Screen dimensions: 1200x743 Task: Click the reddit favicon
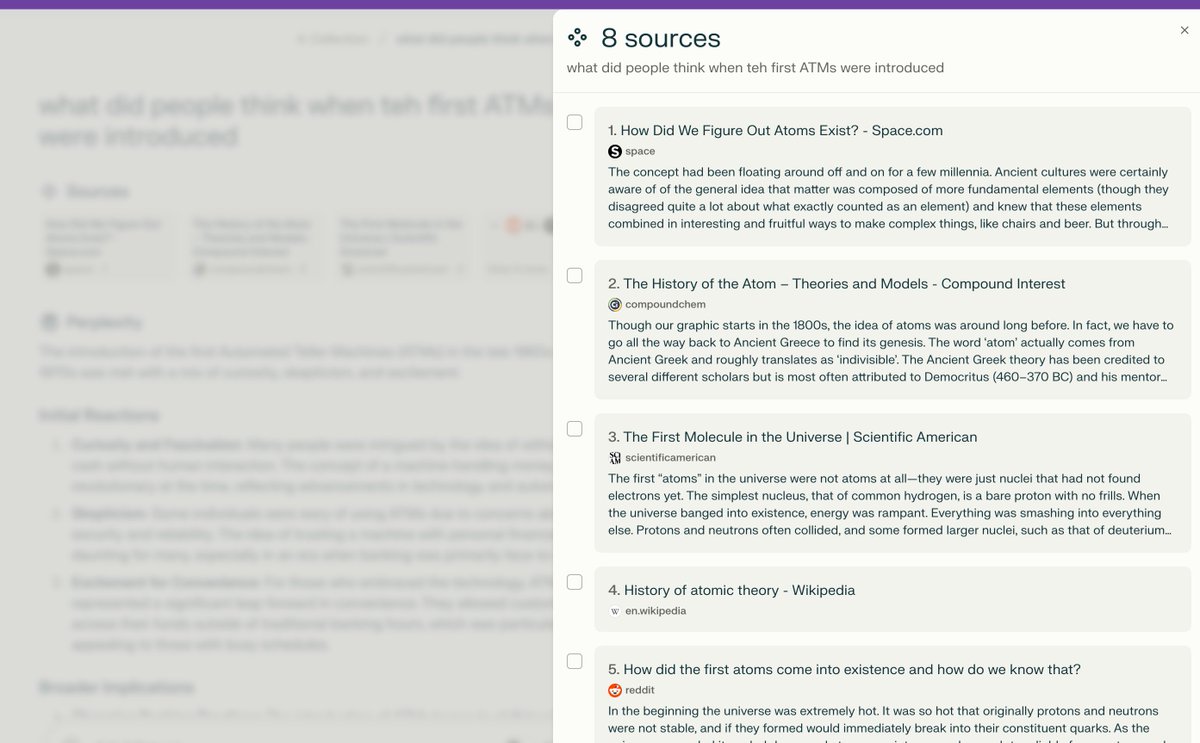click(615, 690)
